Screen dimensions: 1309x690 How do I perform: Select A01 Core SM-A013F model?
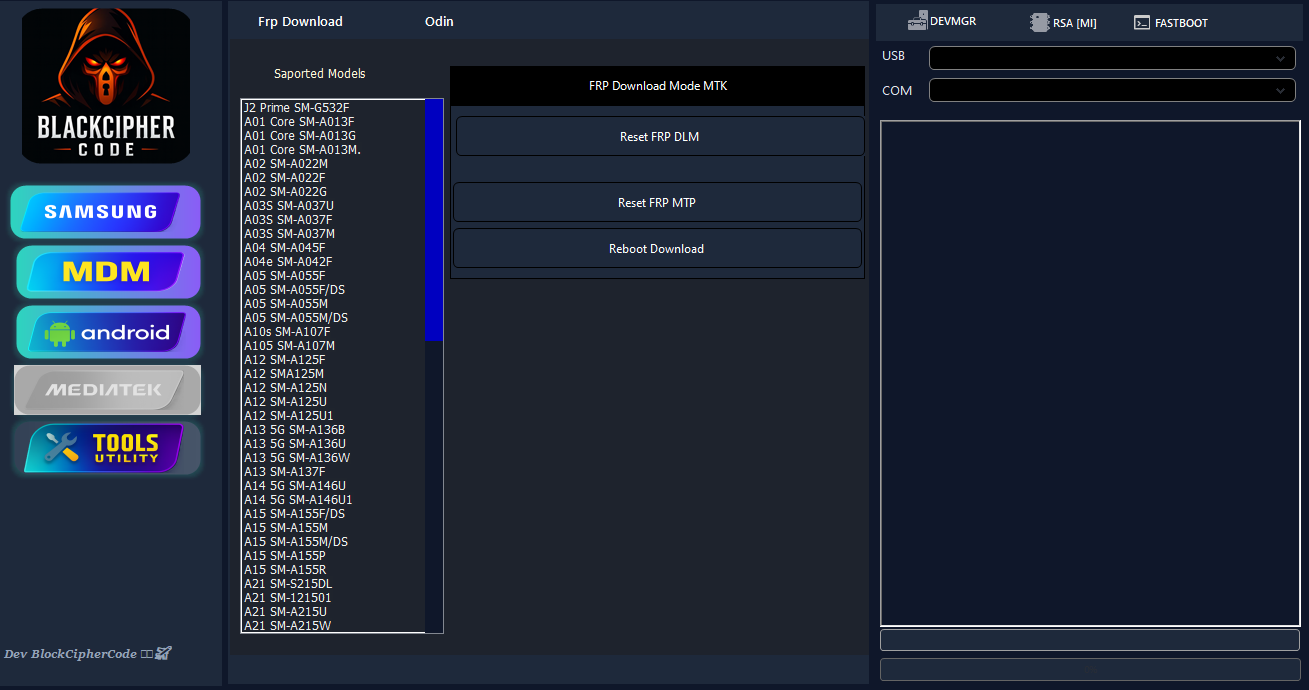pyautogui.click(x=299, y=121)
